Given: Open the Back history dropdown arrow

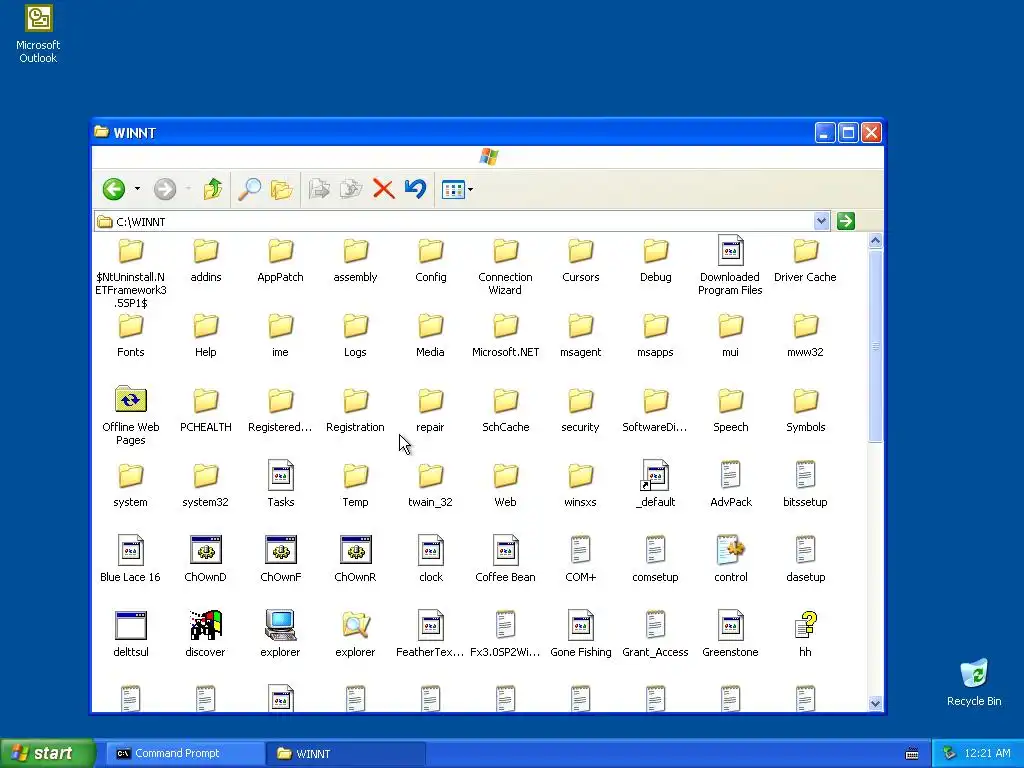Looking at the screenshot, I should coord(137,189).
